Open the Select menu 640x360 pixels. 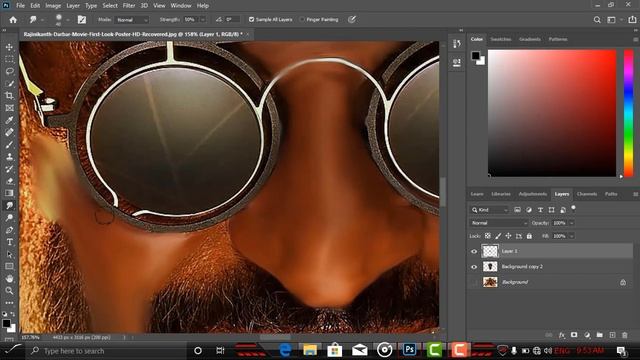coord(110,6)
